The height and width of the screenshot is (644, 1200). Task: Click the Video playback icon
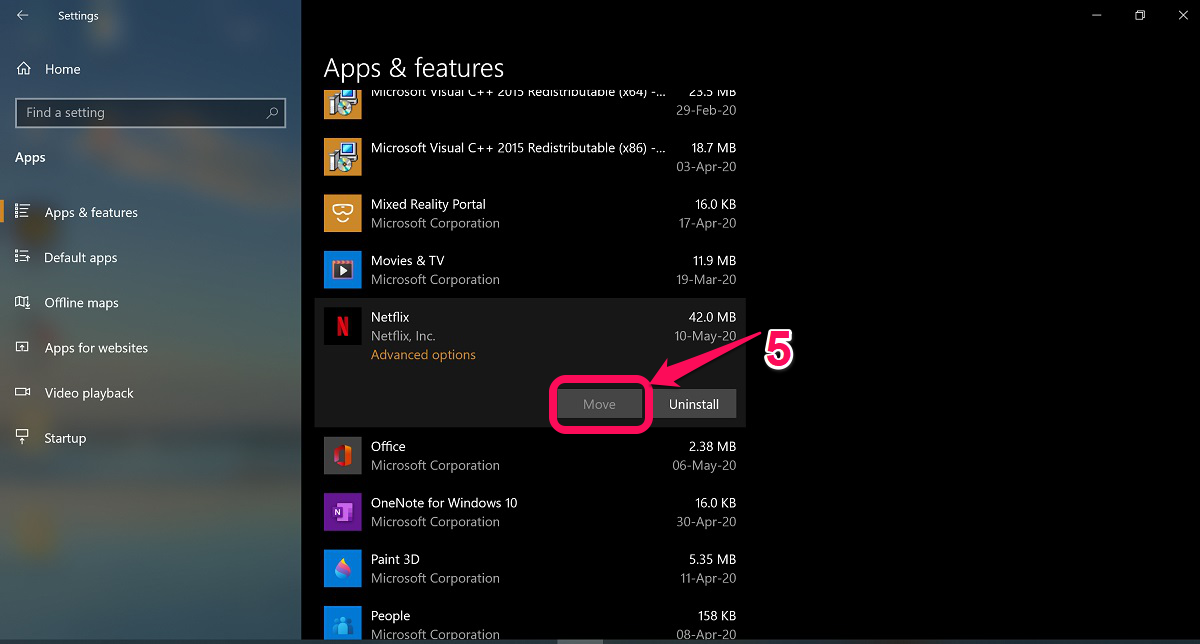[23, 393]
